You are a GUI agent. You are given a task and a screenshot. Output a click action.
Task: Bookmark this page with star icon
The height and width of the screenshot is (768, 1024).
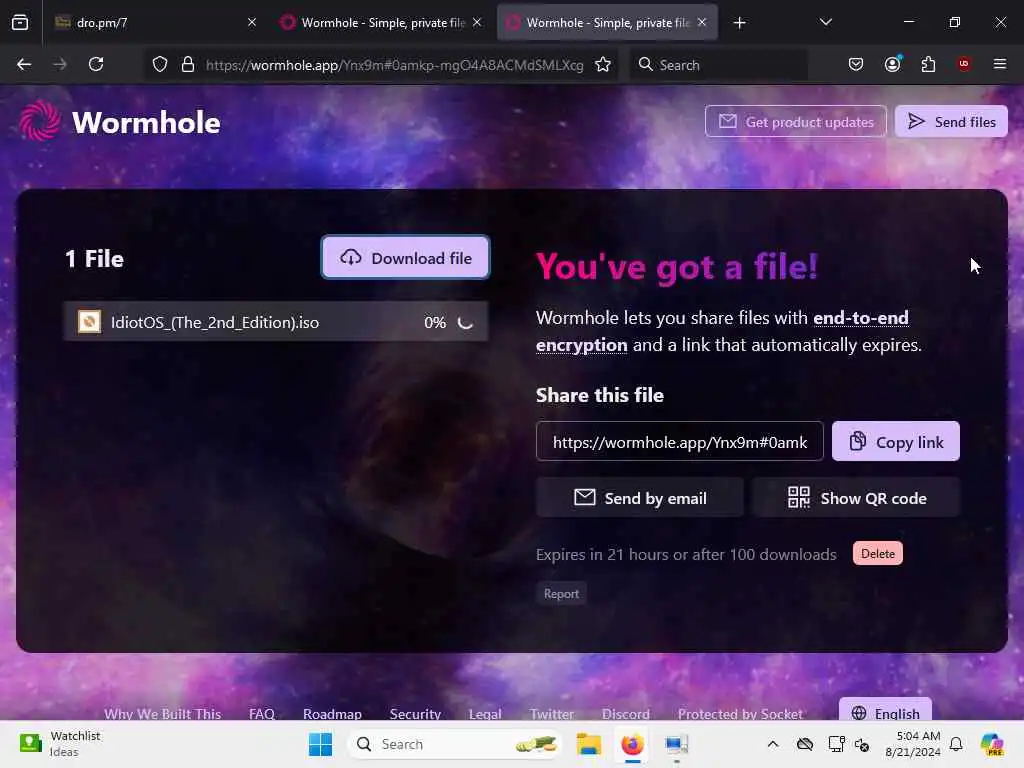point(603,64)
